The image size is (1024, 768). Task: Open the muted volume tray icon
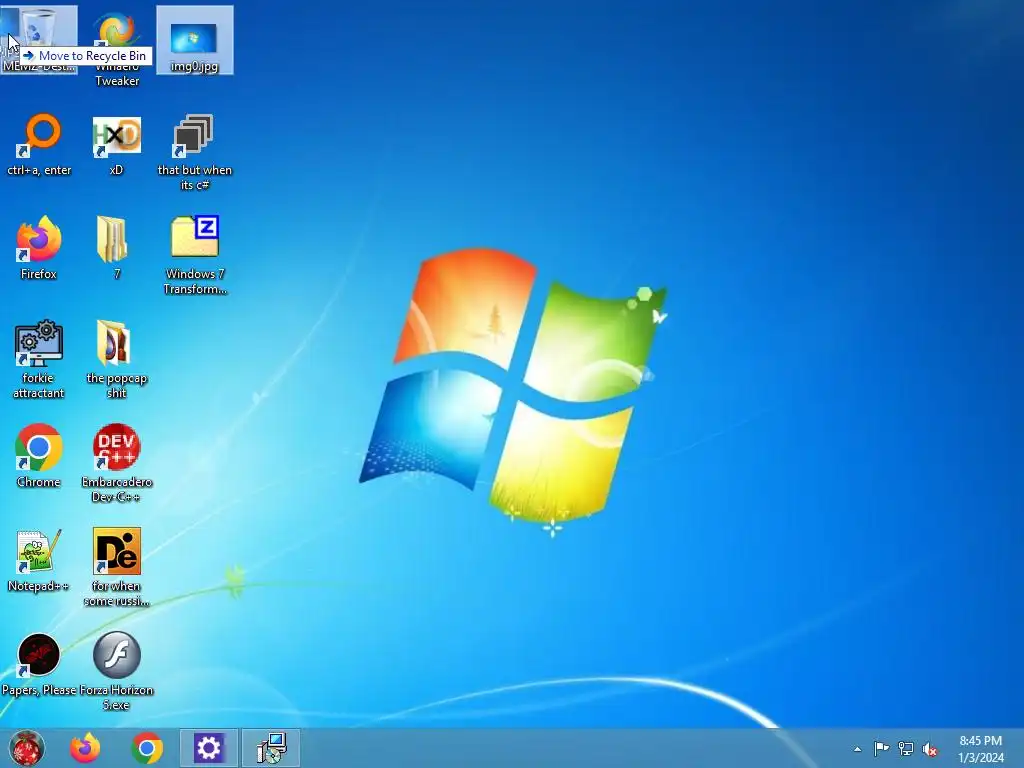point(930,749)
